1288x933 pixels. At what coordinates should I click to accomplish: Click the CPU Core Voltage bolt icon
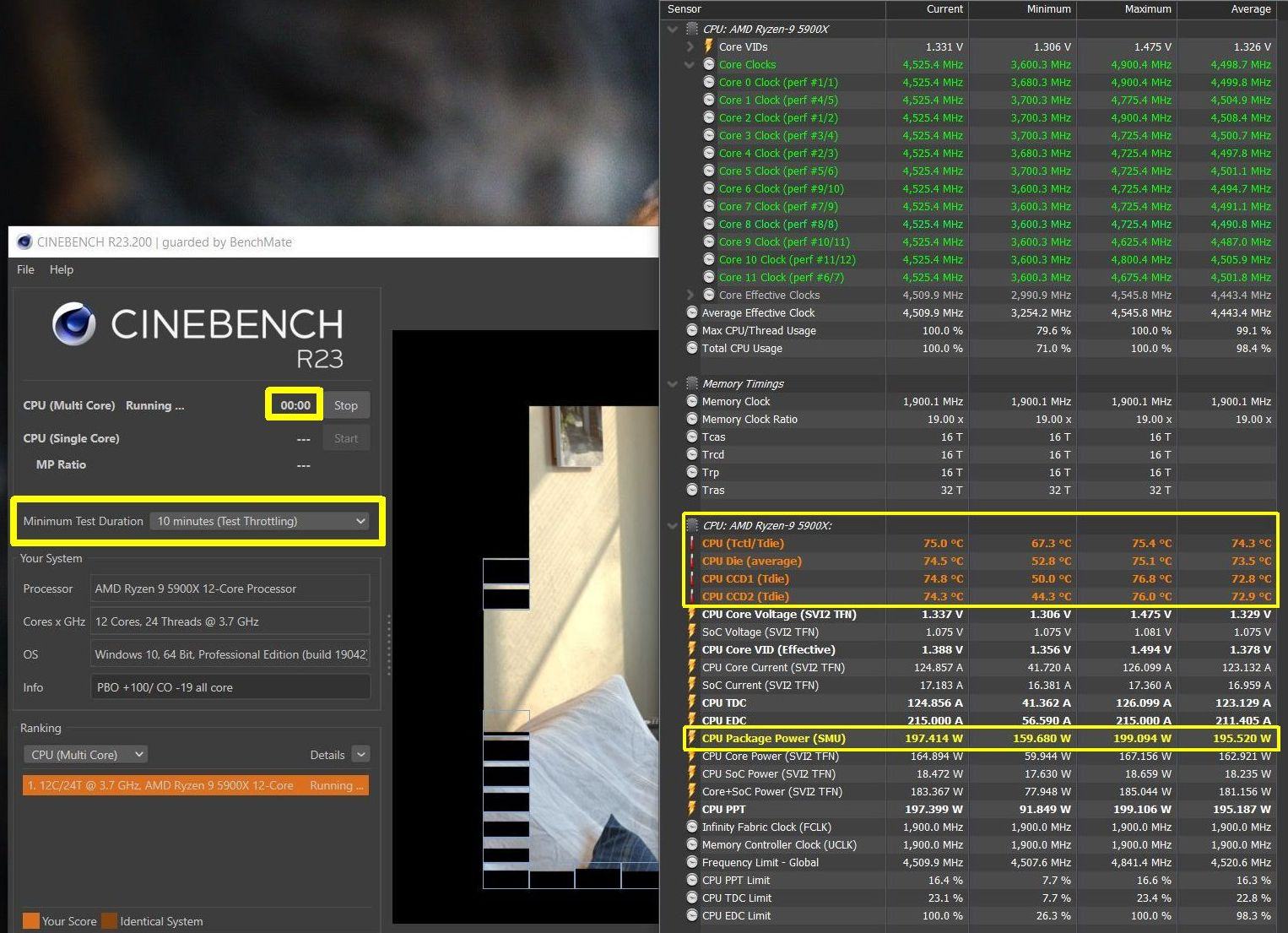[x=692, y=614]
